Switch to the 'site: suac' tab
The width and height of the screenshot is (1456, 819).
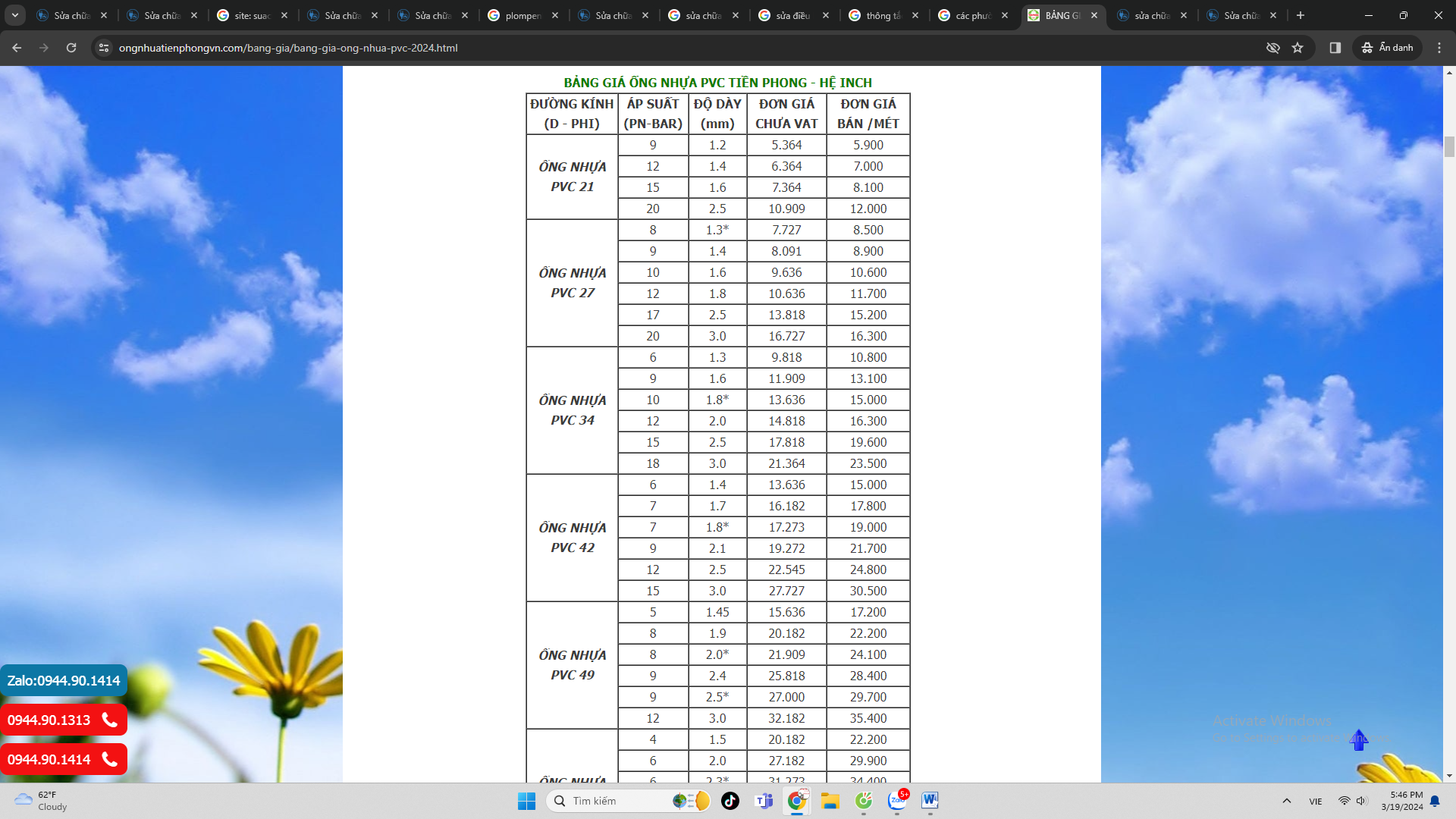(x=253, y=15)
